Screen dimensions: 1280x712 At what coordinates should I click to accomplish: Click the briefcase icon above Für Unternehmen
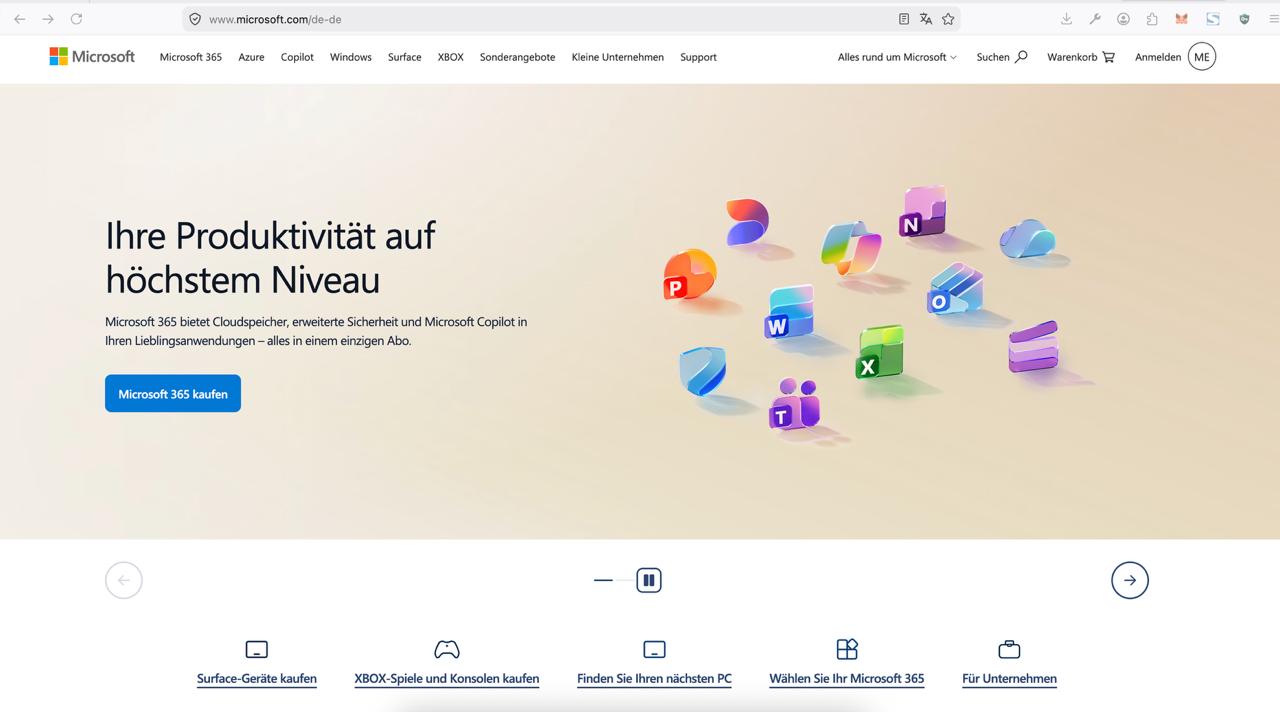click(x=1009, y=649)
